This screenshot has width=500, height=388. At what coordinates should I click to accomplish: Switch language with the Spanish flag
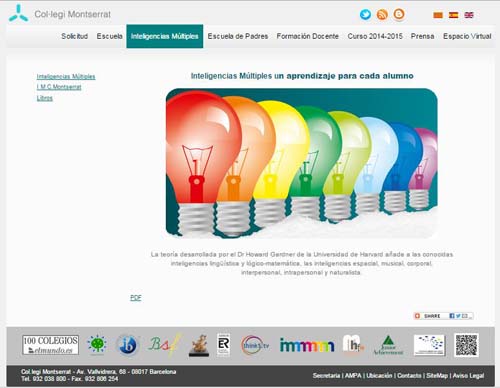point(453,15)
